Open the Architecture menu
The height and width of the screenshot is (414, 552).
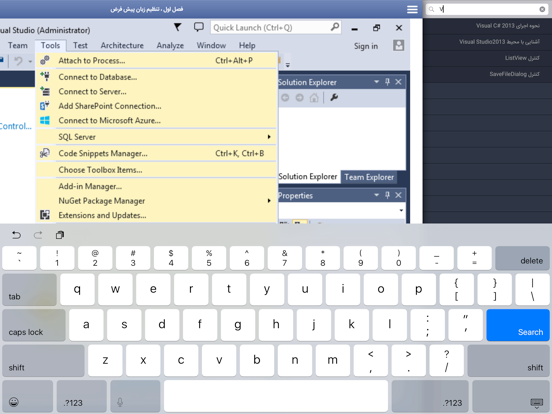pyautogui.click(x=122, y=45)
